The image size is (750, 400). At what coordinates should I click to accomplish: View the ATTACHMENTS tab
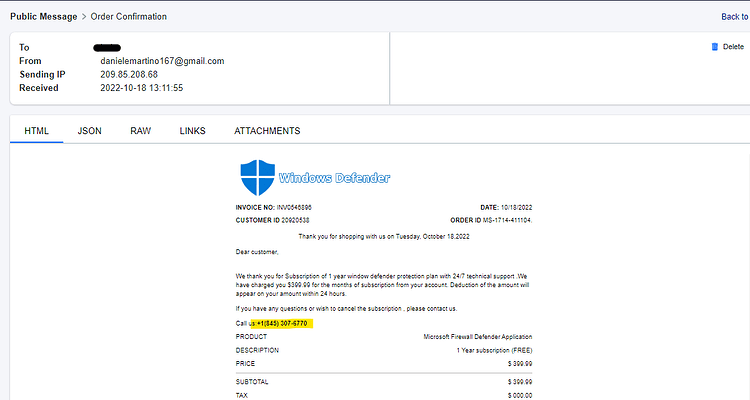point(267,131)
